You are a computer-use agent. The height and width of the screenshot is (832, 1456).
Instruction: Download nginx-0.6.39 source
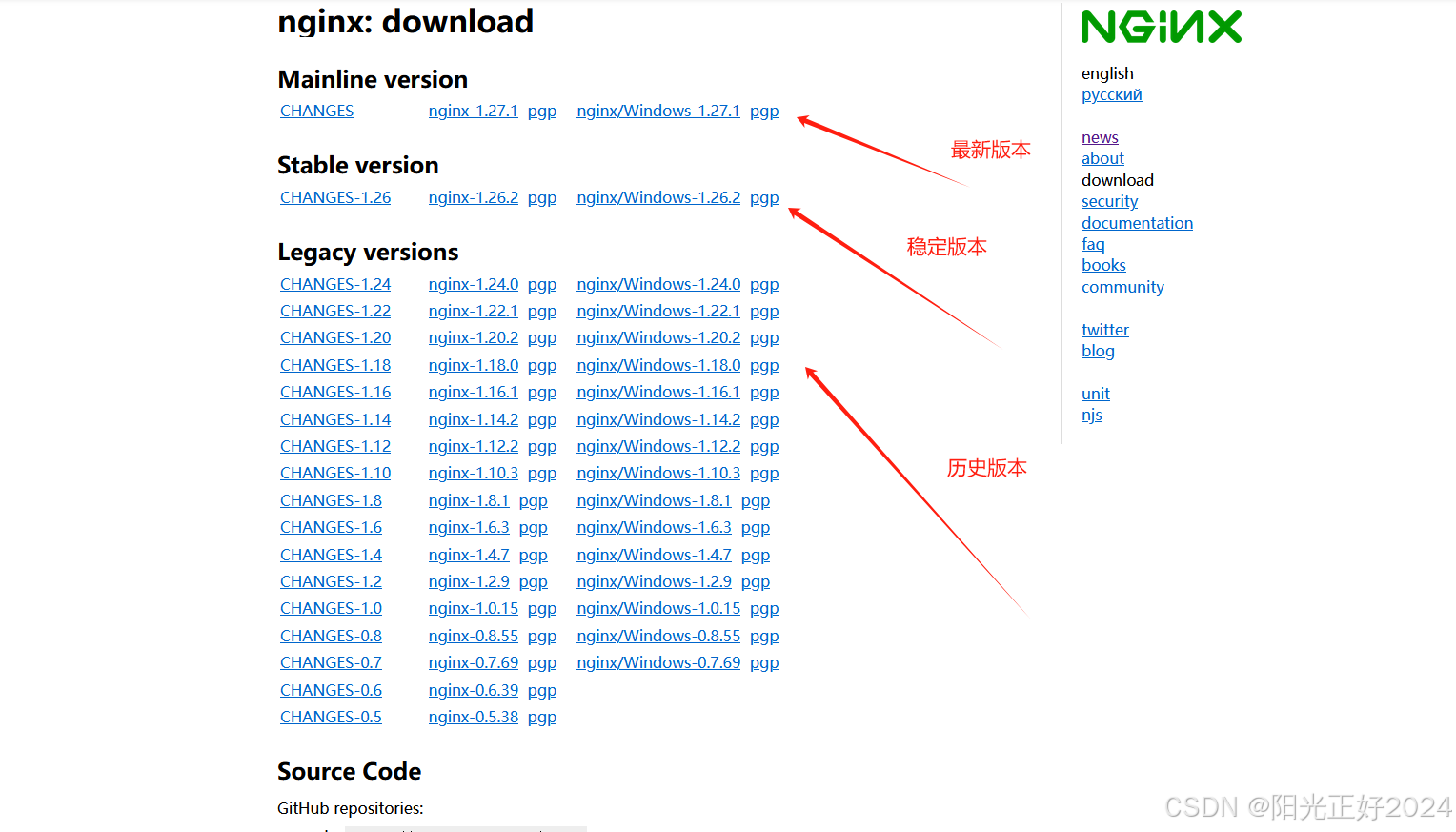[474, 690]
